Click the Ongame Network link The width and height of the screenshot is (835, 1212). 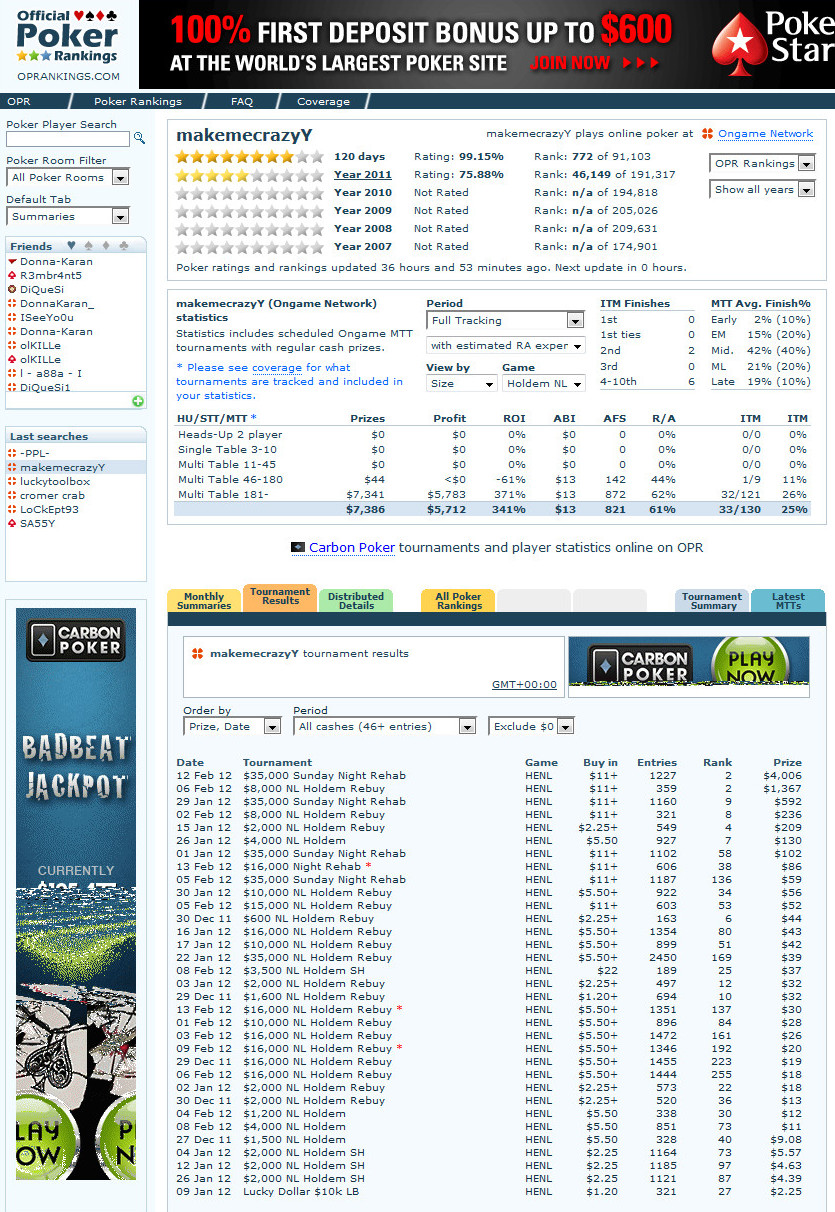[765, 133]
